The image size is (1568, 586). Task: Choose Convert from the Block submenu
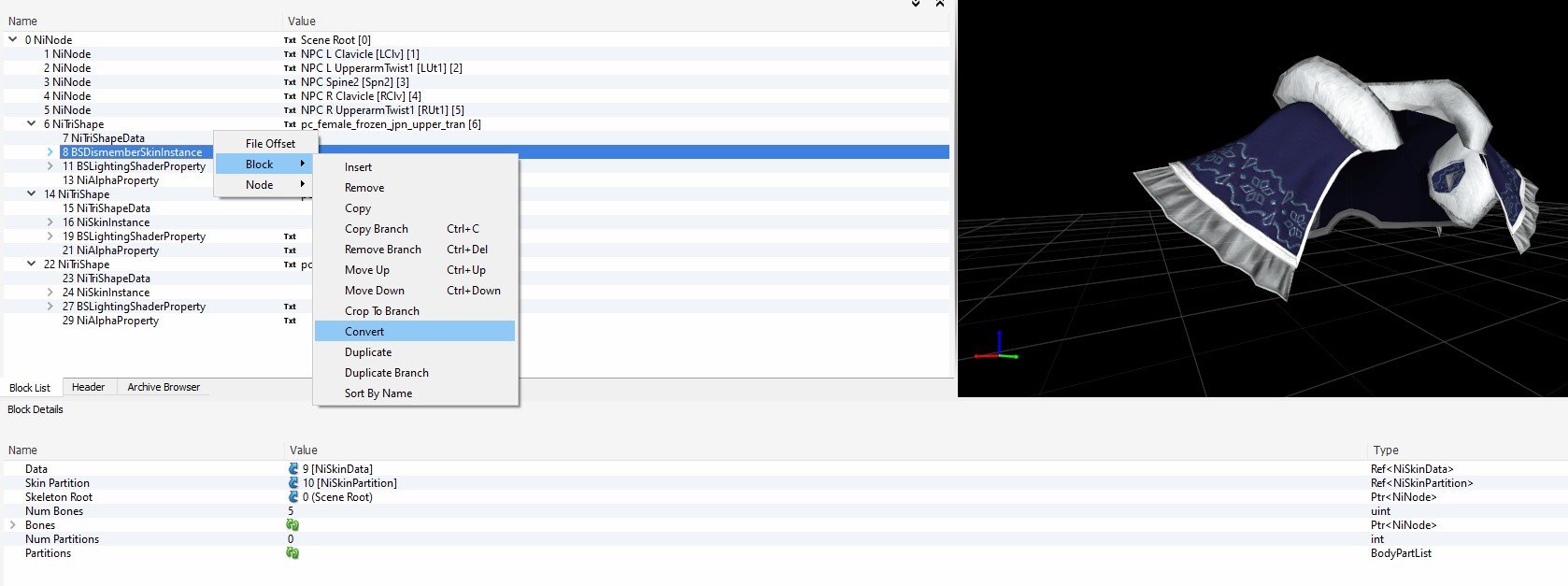(364, 332)
